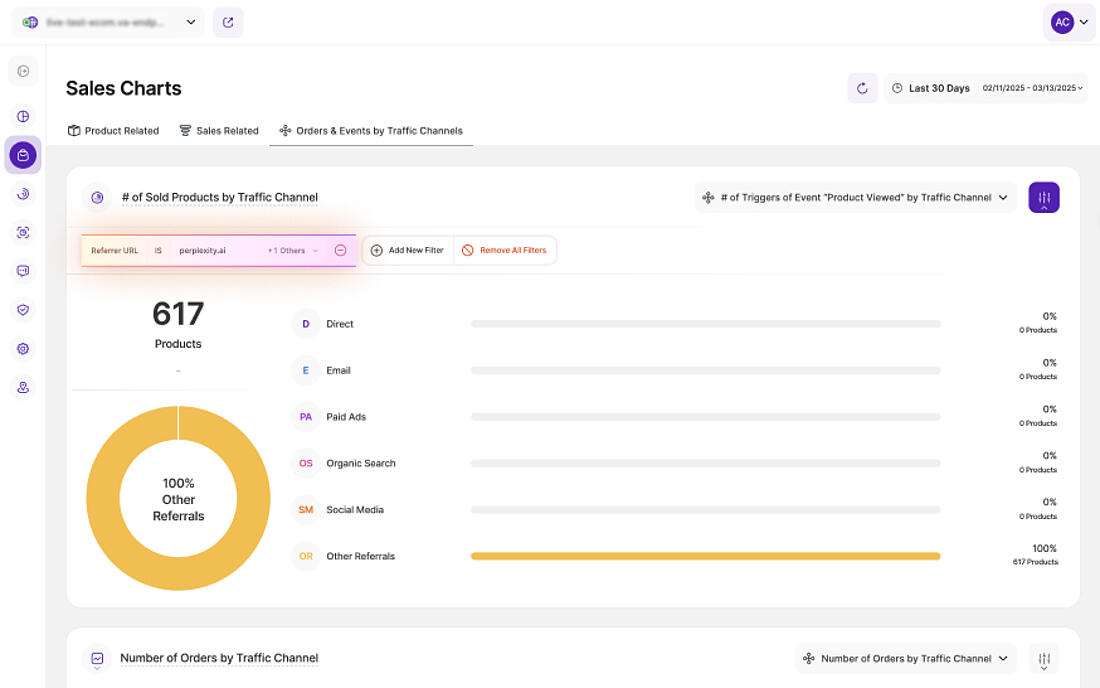Click the Social Media SM badge
This screenshot has height=688, width=1100.
point(306,510)
